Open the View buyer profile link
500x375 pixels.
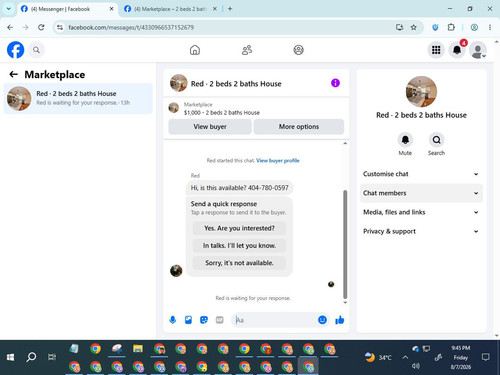pyautogui.click(x=278, y=161)
